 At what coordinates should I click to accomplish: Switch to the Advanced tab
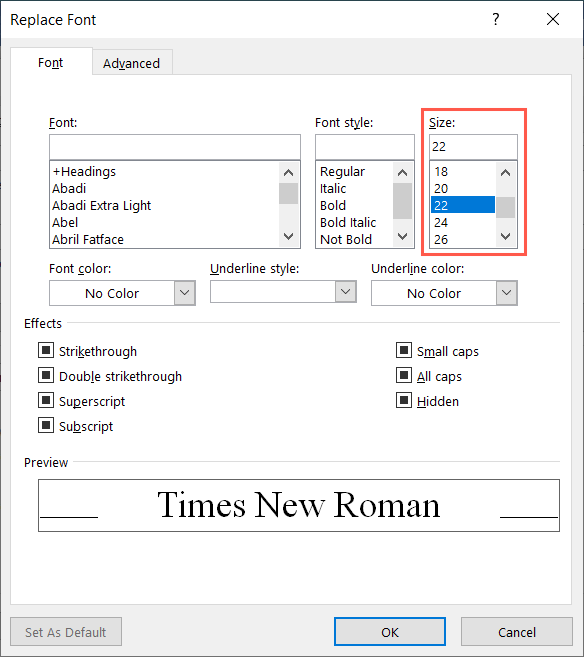pyautogui.click(x=132, y=63)
